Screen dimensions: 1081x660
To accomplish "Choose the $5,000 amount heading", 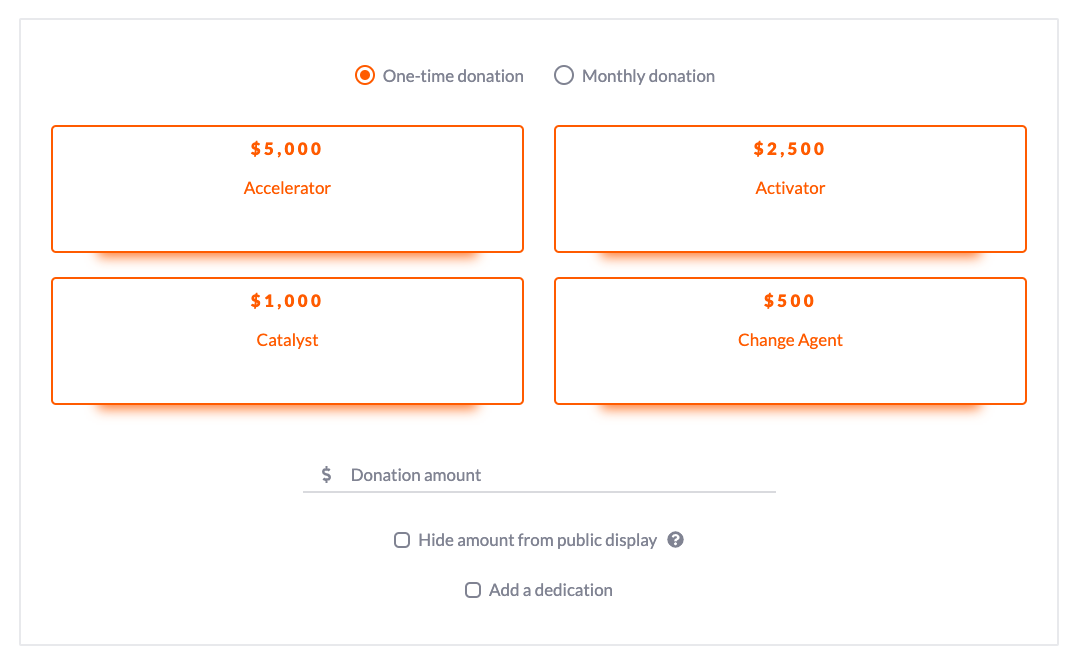I will pos(287,149).
